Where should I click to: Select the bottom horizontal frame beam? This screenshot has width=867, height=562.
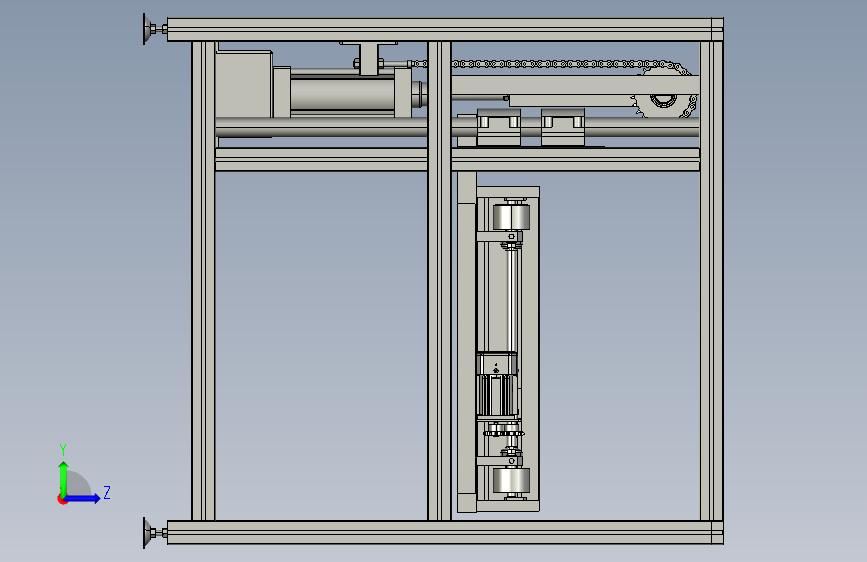point(445,532)
